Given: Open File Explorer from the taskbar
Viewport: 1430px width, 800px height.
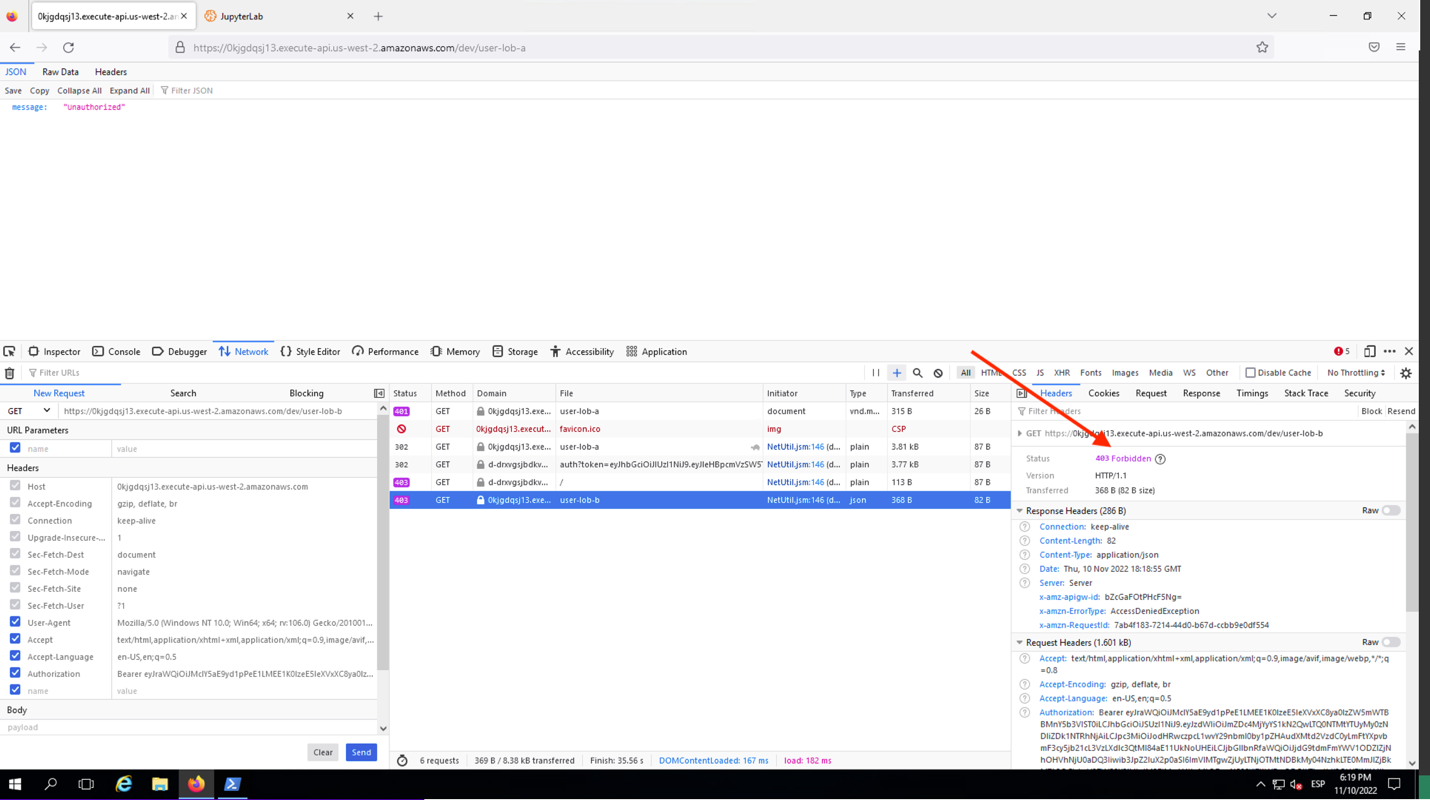Looking at the screenshot, I should click(x=160, y=785).
